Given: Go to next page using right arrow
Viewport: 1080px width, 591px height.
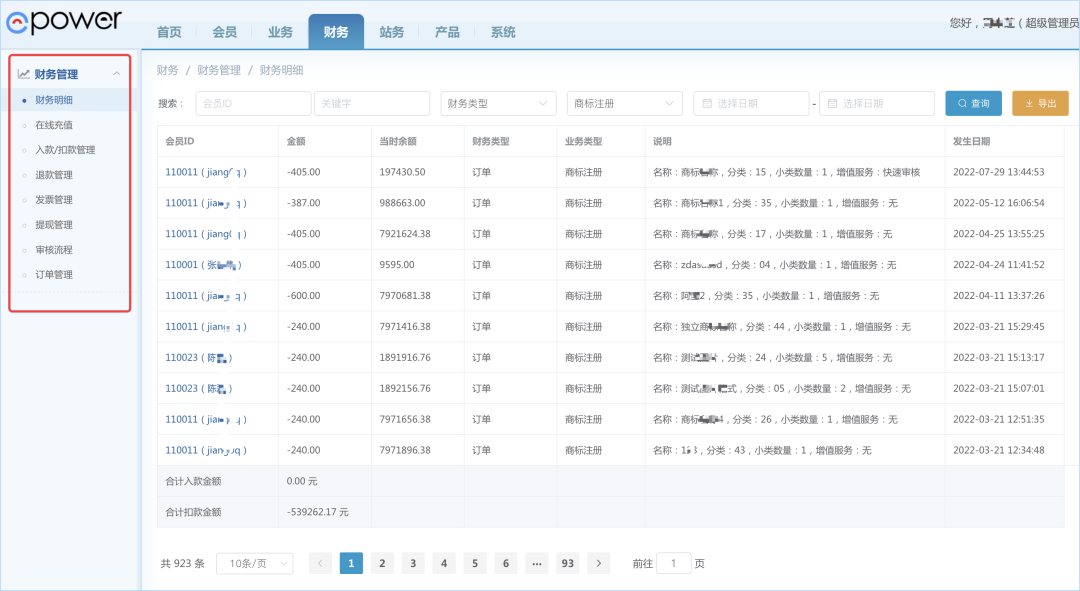Looking at the screenshot, I should click(598, 563).
